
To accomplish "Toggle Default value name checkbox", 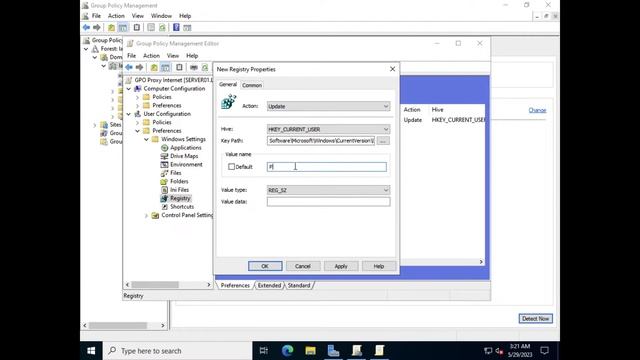I will click(231, 167).
